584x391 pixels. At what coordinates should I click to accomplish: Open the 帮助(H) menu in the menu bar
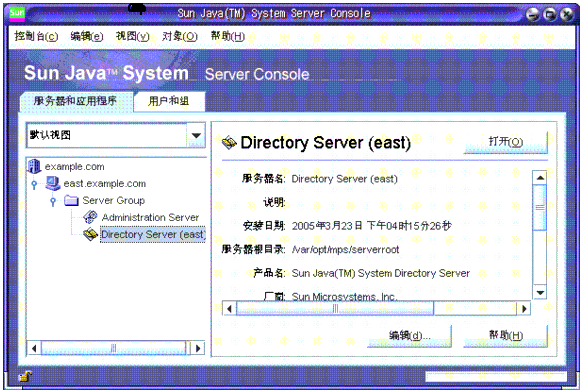click(x=228, y=36)
